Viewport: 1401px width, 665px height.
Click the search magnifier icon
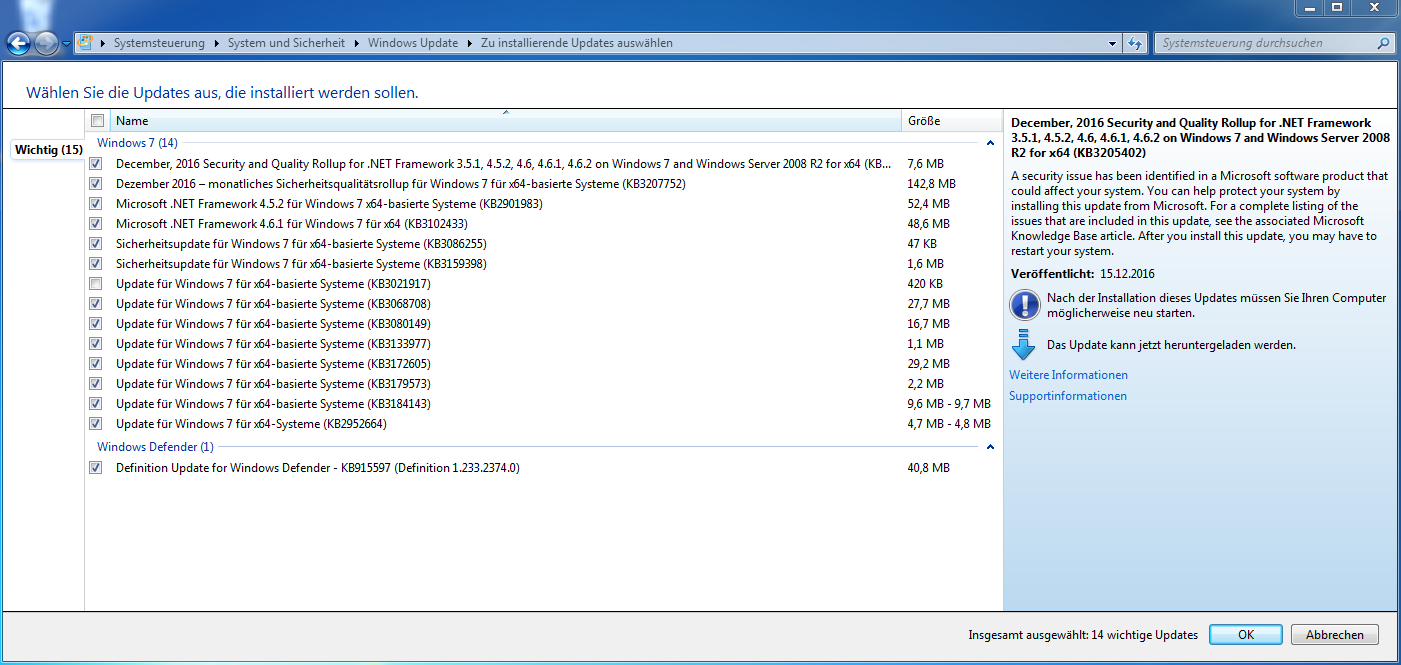click(1384, 43)
